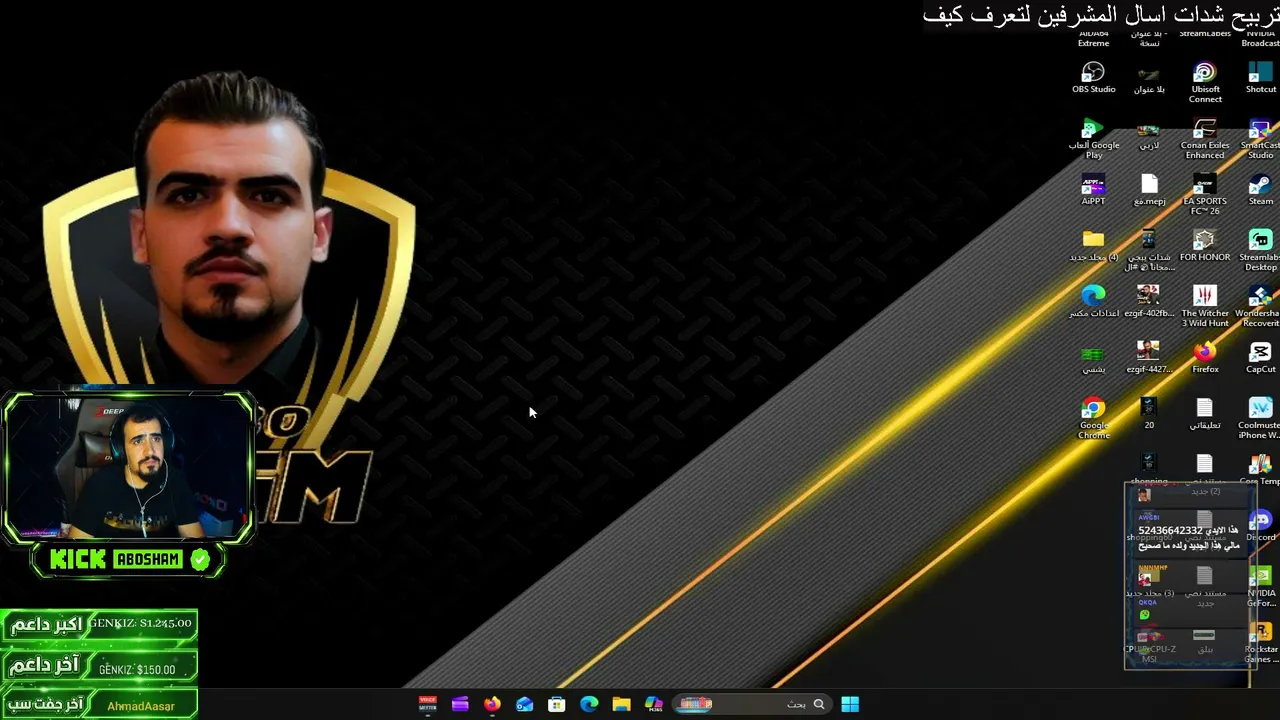Open the Discord desktop shortcut
1280x720 pixels.
pyautogui.click(x=1262, y=526)
